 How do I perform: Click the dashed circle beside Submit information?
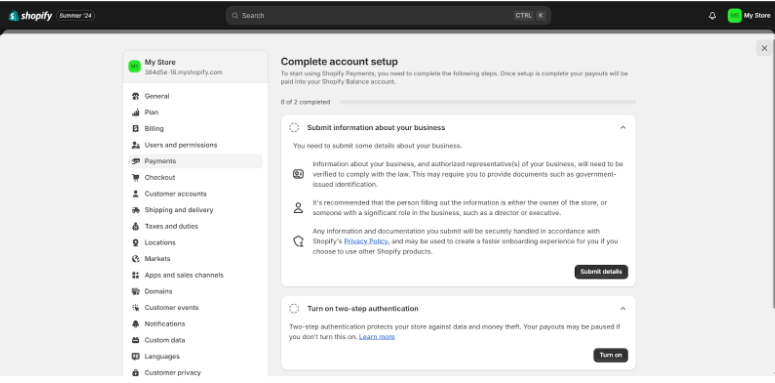[294, 128]
